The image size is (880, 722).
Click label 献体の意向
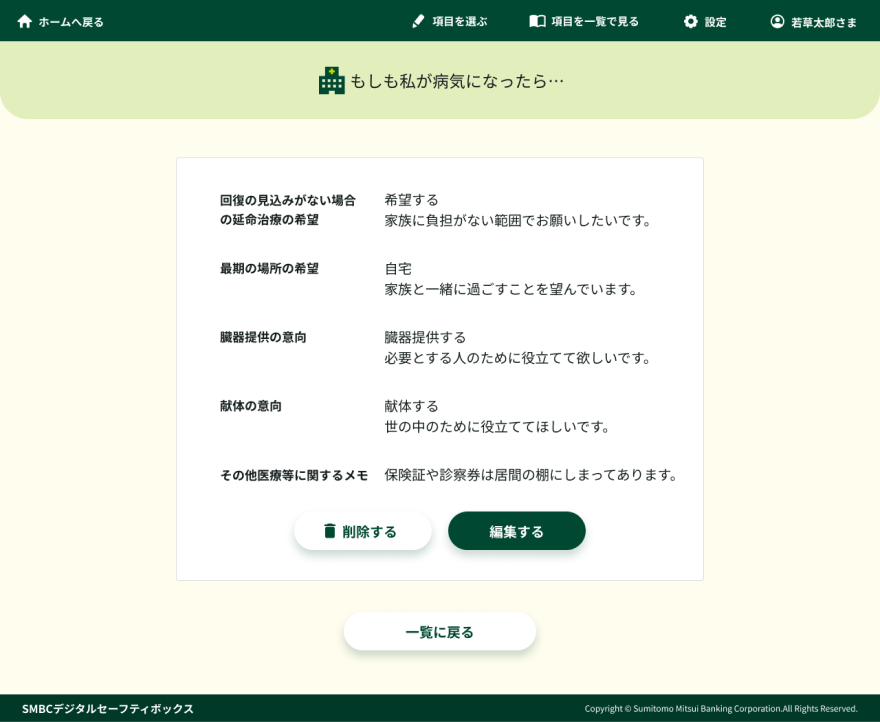point(251,406)
